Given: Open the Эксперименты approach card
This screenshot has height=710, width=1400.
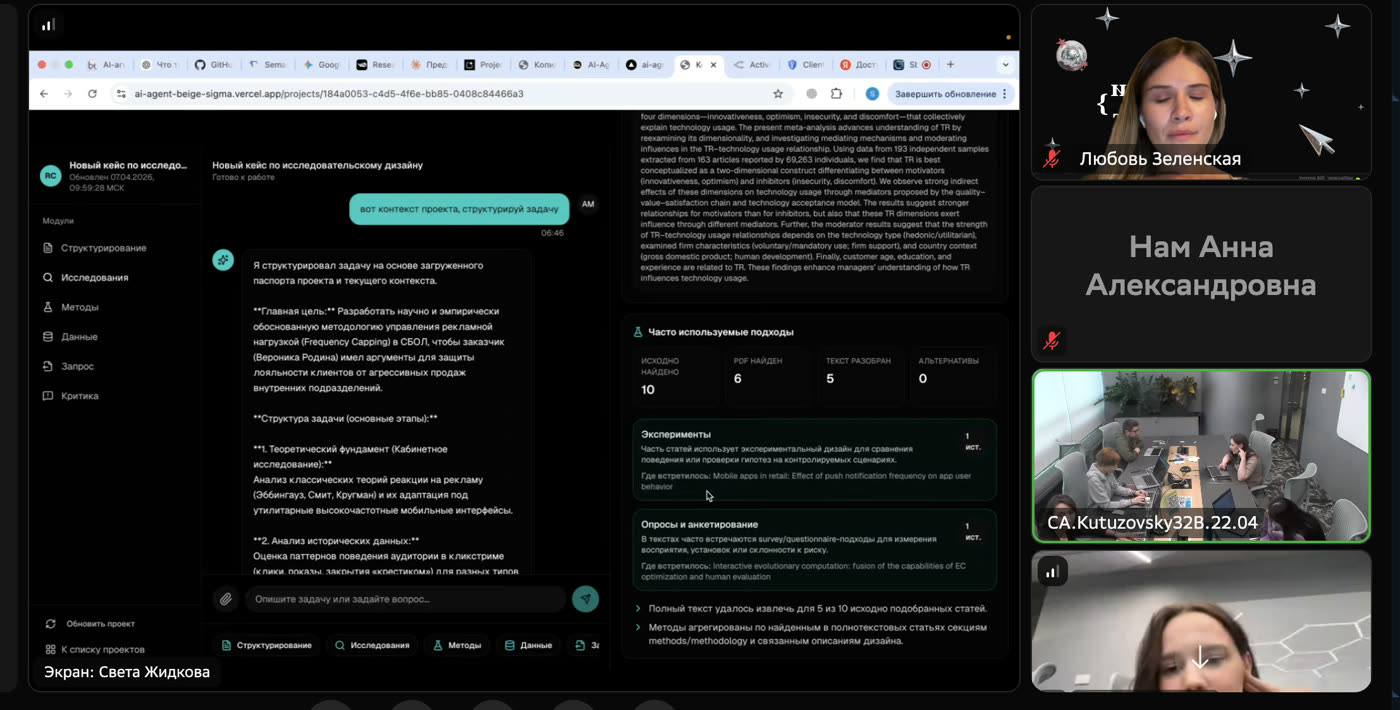Looking at the screenshot, I should tap(815, 460).
